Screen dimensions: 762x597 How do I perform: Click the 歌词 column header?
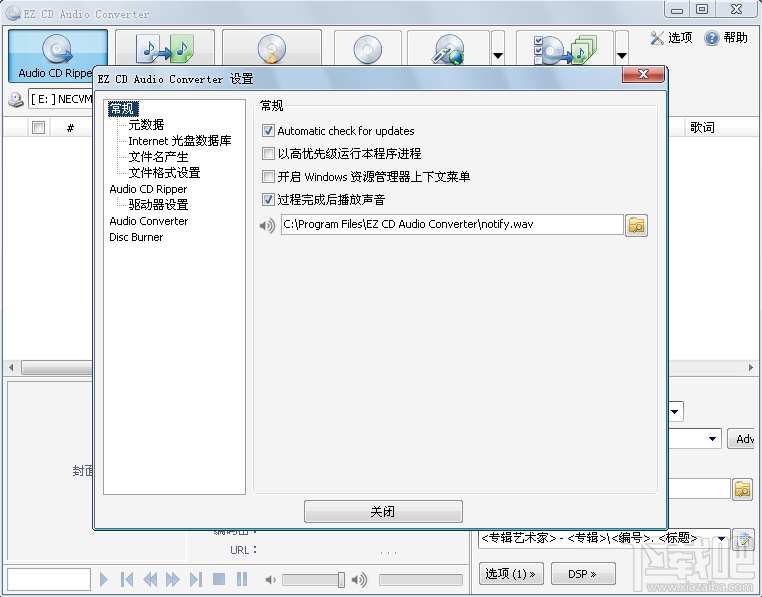[702, 127]
